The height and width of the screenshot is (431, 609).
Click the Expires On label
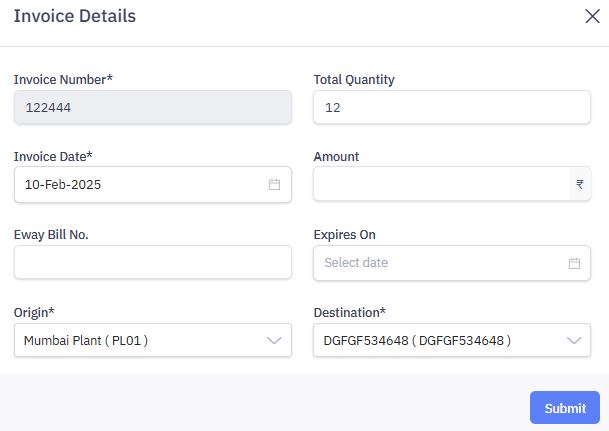tap(344, 235)
